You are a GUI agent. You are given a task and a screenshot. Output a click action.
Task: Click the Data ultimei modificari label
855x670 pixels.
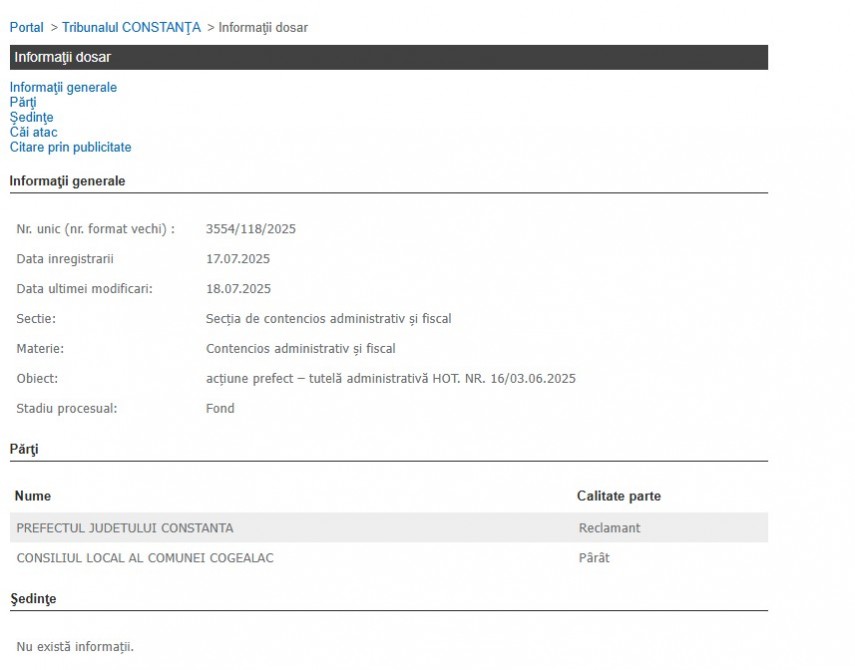click(85, 289)
